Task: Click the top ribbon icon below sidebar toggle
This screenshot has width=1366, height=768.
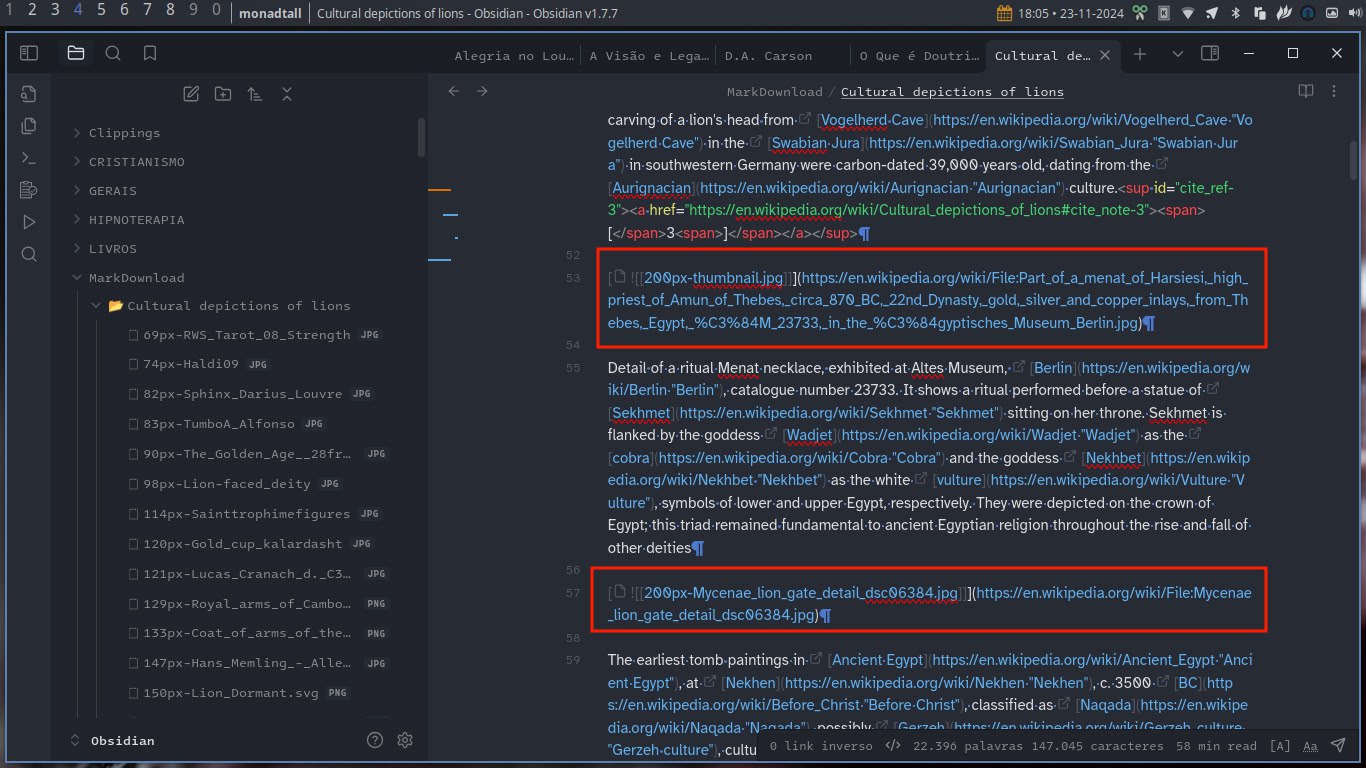Action: [29, 94]
